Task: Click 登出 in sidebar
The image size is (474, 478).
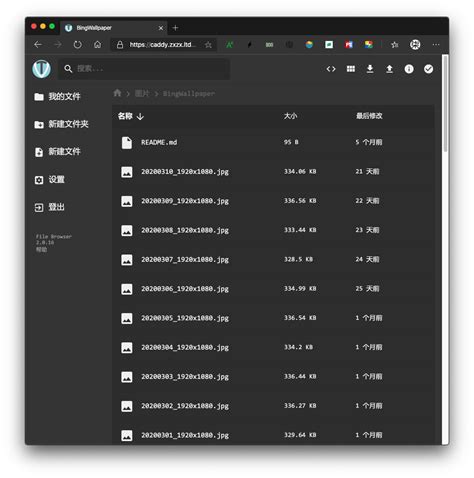Action: click(x=49, y=207)
